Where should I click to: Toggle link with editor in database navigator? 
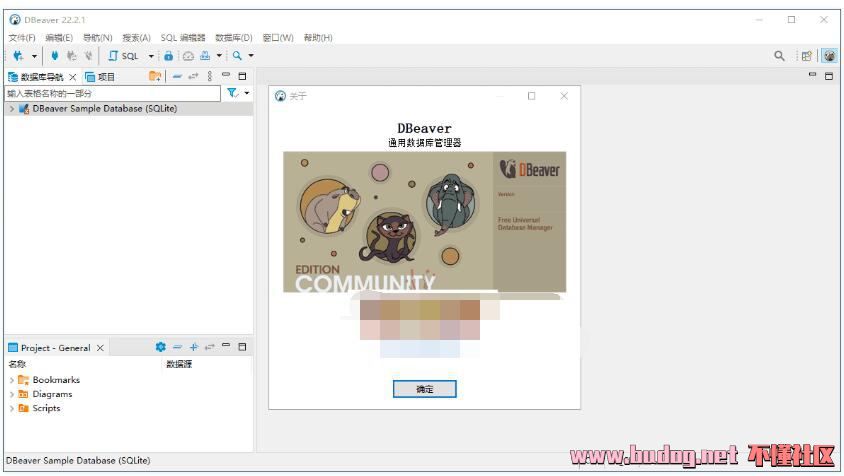click(x=193, y=77)
